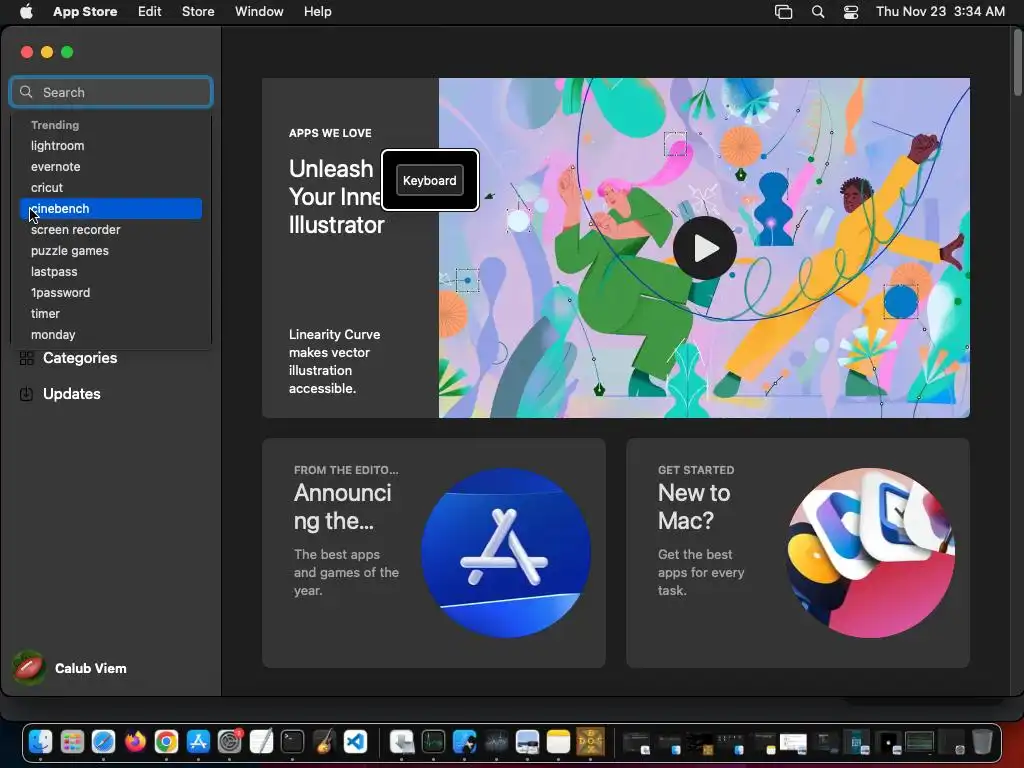
Task: Open Preview from the Dock
Action: pyautogui.click(x=527, y=742)
